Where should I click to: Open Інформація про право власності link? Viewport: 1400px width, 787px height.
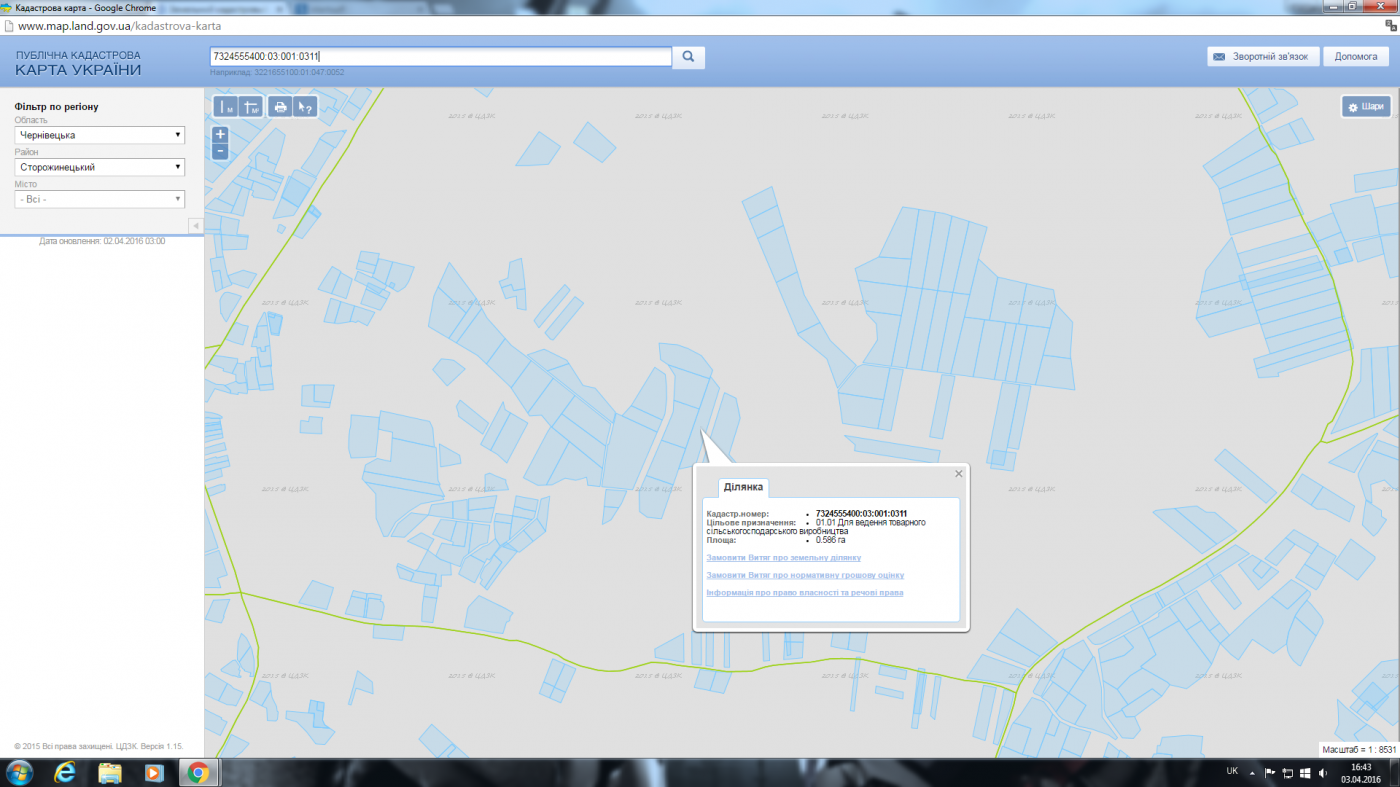pyautogui.click(x=804, y=593)
